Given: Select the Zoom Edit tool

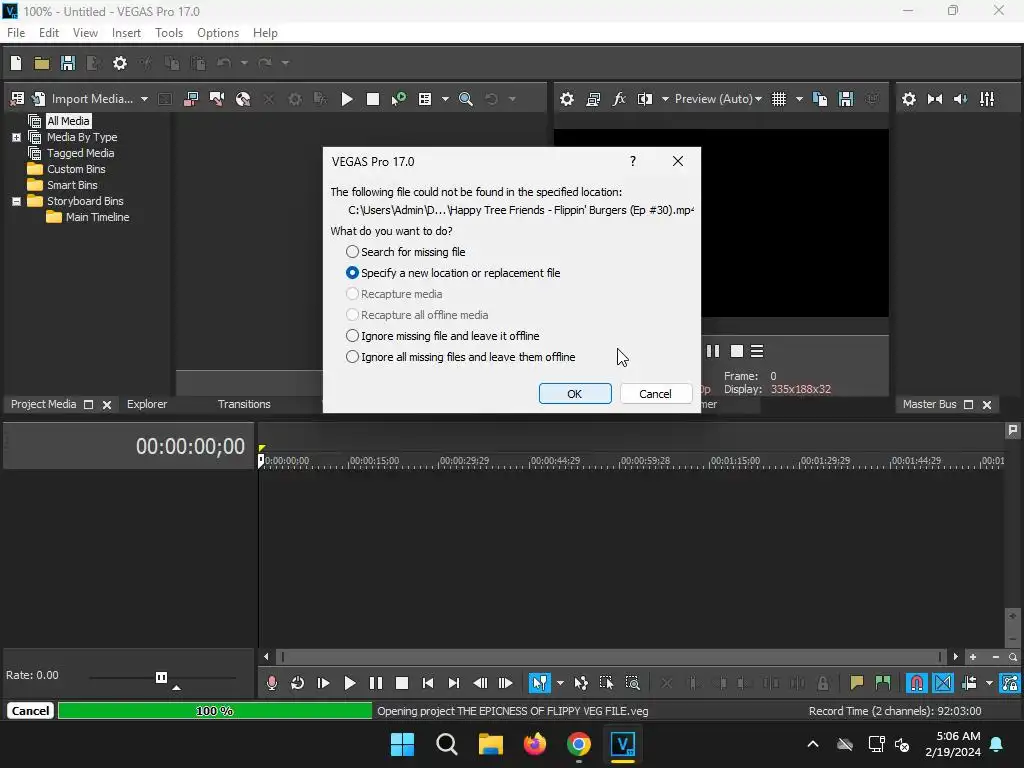Looking at the screenshot, I should coord(633,683).
